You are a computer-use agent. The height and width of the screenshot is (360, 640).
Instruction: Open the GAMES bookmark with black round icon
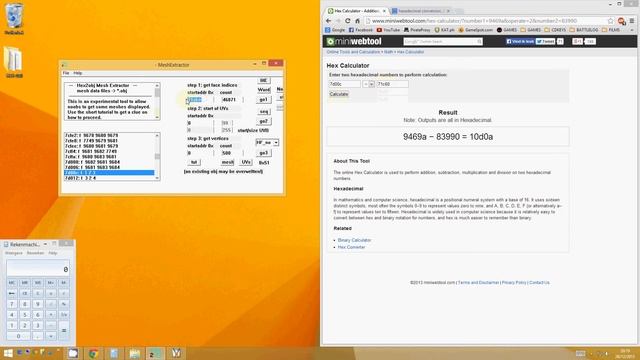coord(507,30)
